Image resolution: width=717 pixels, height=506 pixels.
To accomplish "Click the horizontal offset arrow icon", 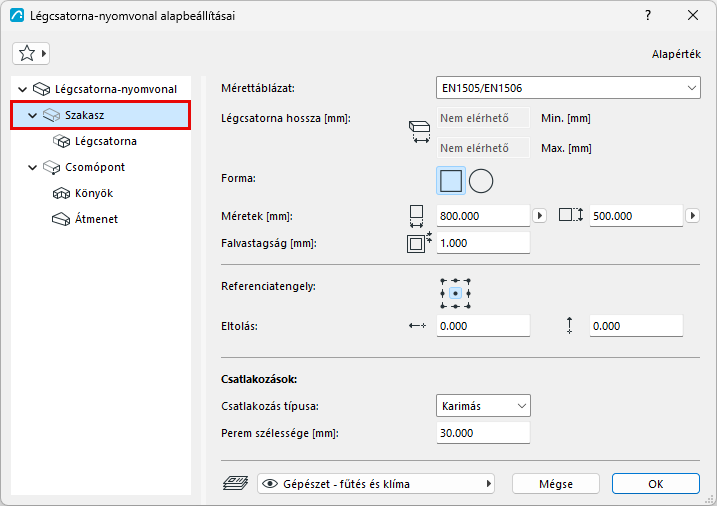I will pyautogui.click(x=417, y=325).
